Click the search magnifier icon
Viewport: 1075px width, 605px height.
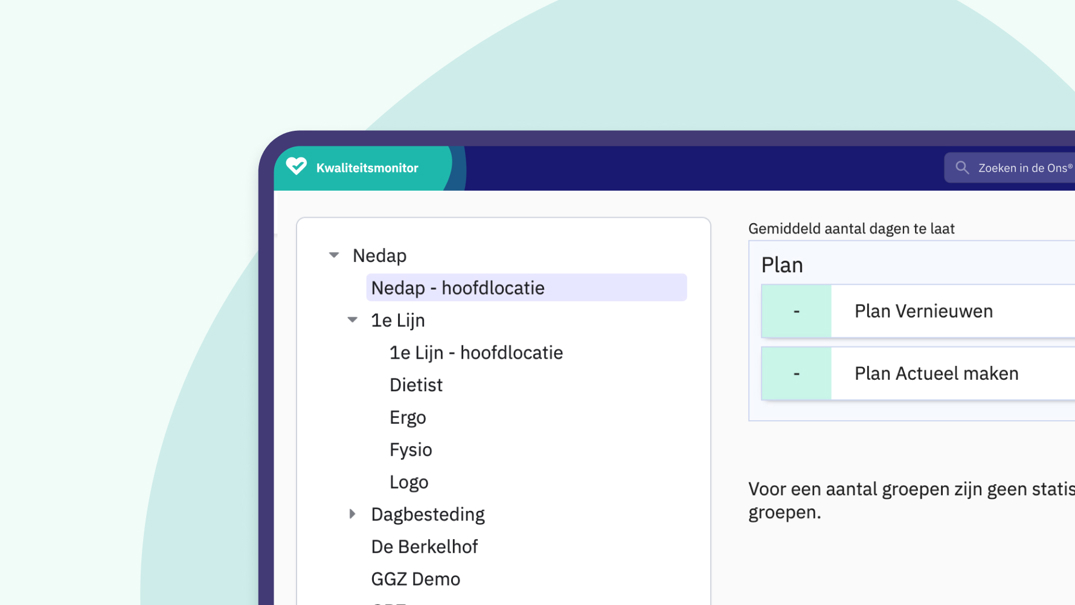961,167
